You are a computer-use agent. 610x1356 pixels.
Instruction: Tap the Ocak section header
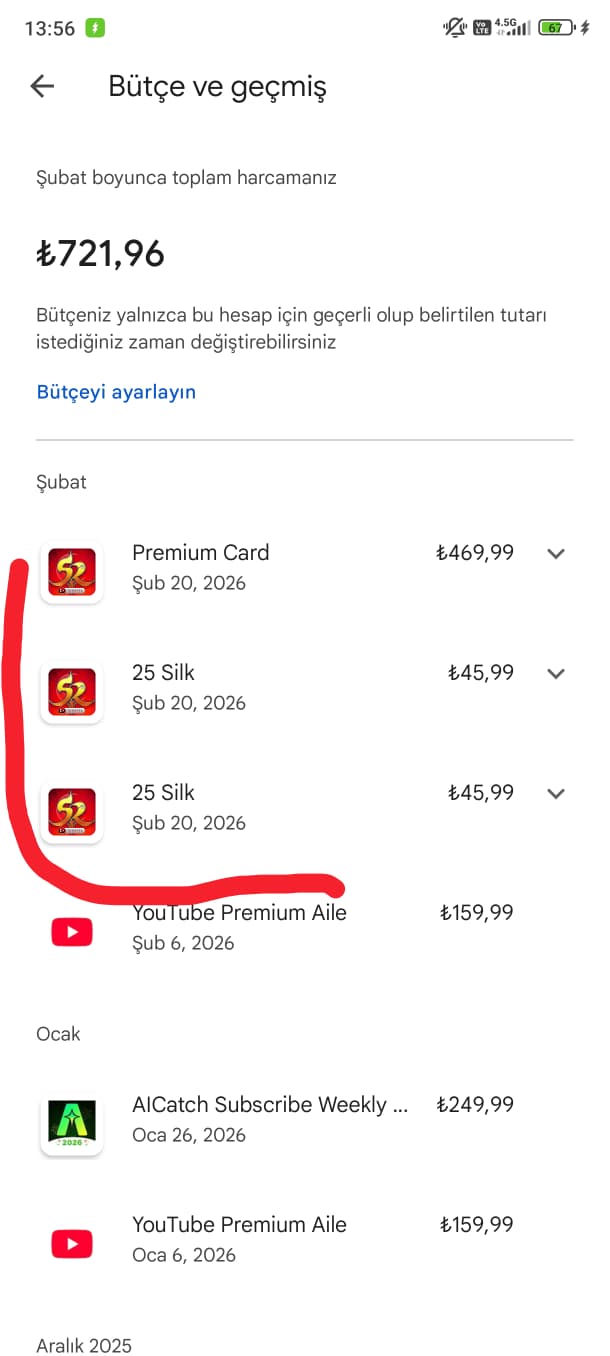pyautogui.click(x=58, y=1034)
